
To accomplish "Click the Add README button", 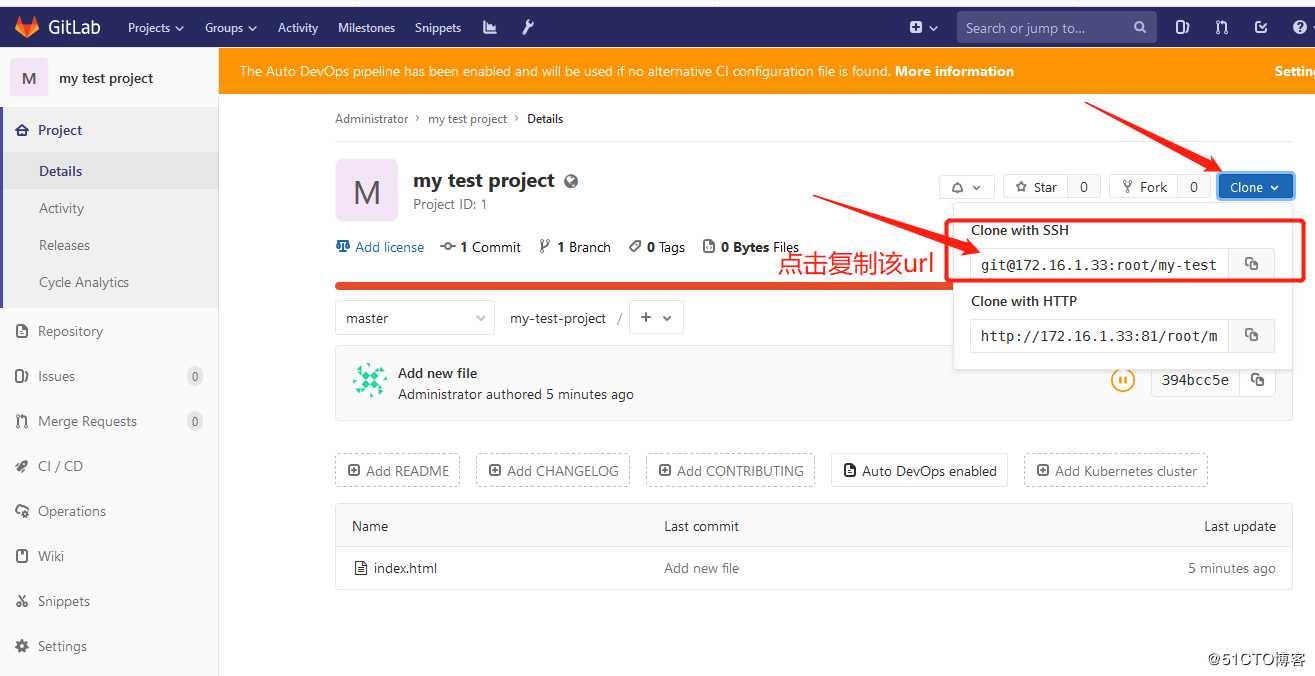I will 398,470.
